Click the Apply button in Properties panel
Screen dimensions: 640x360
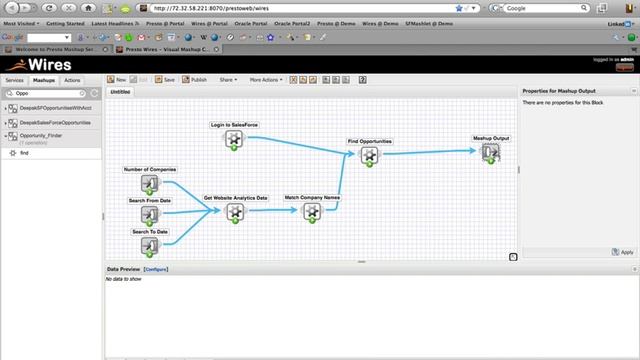623,252
